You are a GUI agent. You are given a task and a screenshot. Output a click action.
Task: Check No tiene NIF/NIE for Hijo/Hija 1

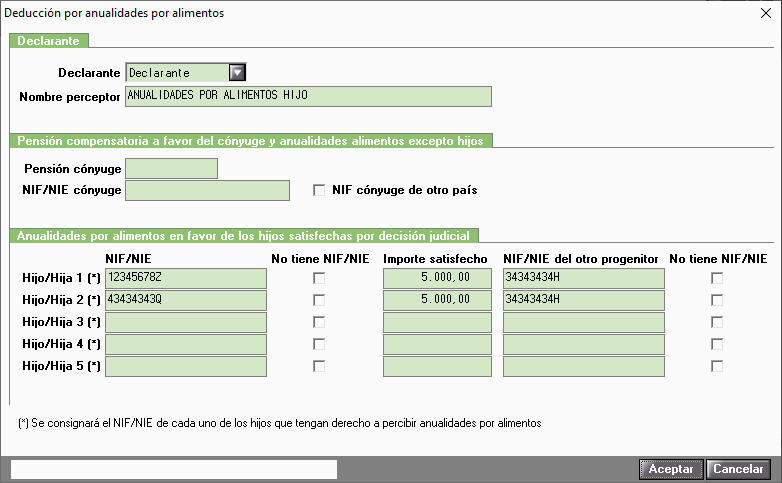[x=319, y=278]
